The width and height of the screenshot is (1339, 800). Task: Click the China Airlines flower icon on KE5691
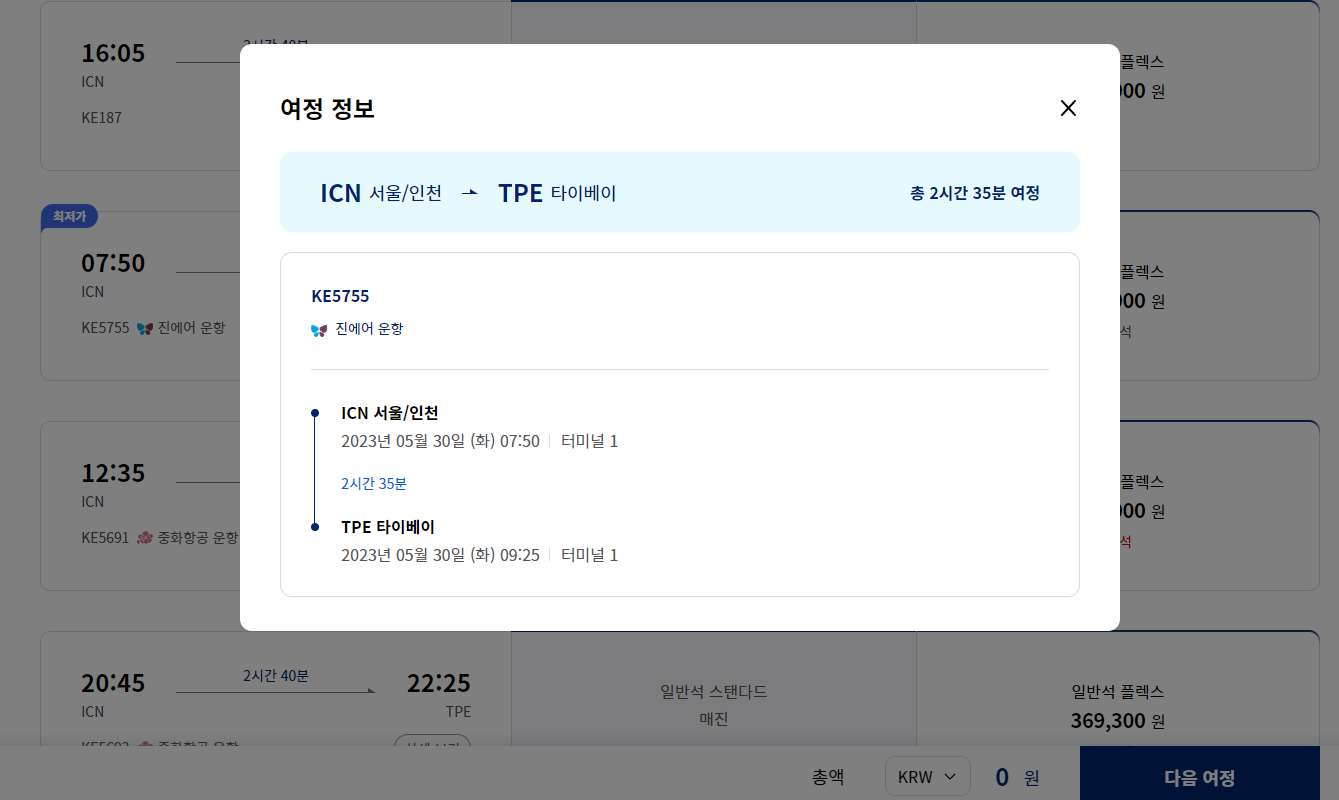tap(145, 537)
